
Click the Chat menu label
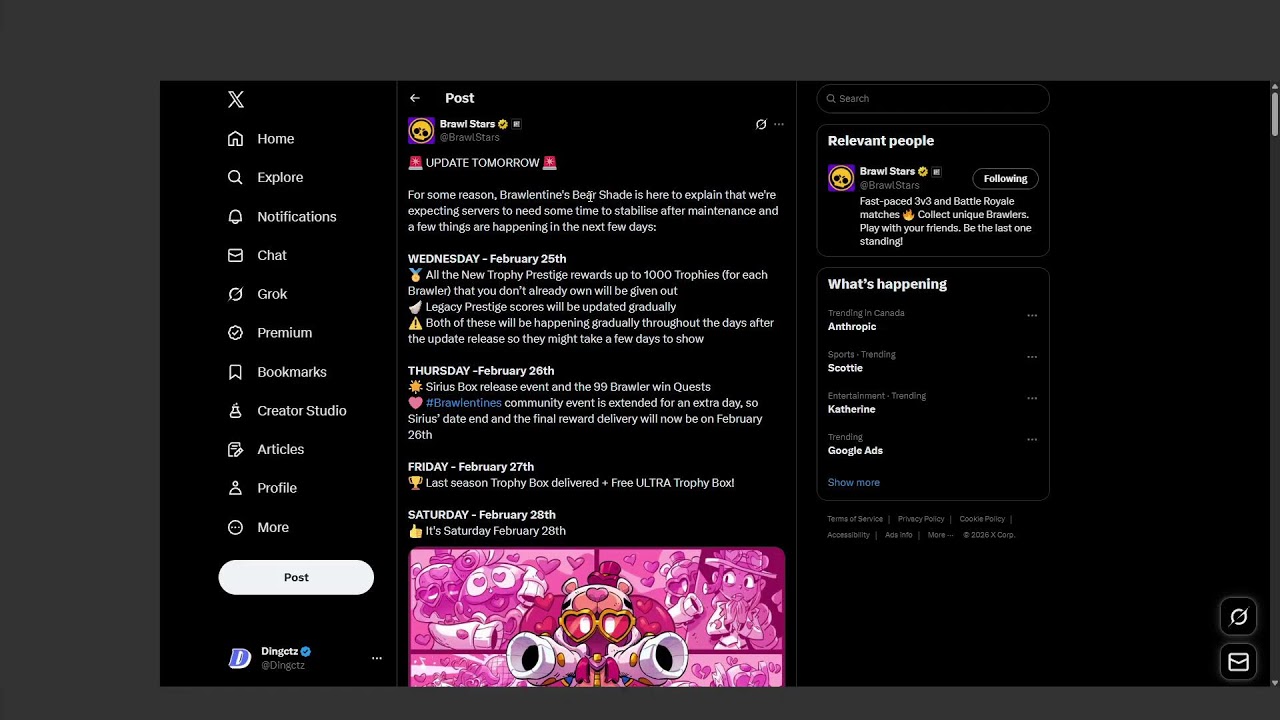tap(272, 255)
